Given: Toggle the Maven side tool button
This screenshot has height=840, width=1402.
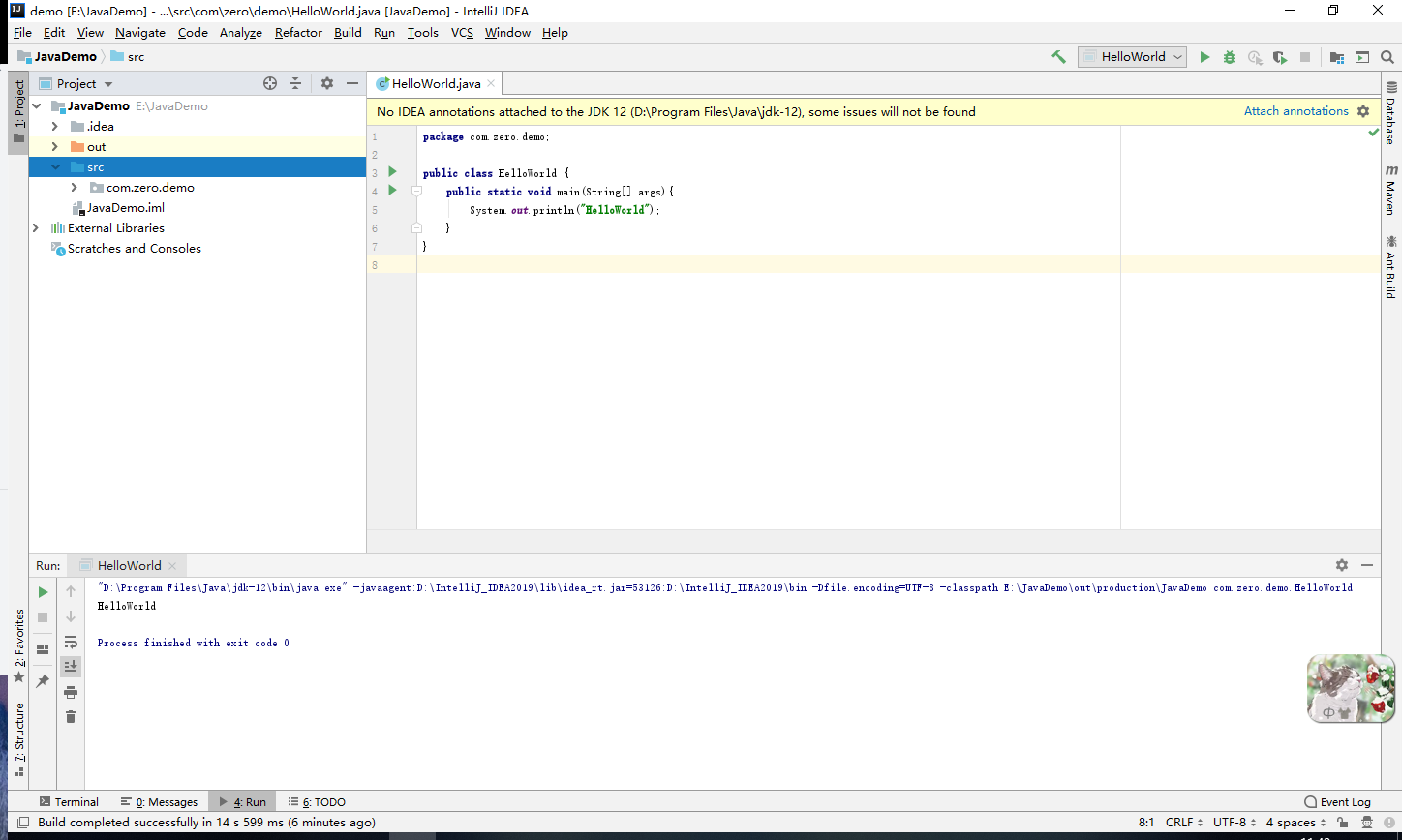Looking at the screenshot, I should tap(1391, 190).
